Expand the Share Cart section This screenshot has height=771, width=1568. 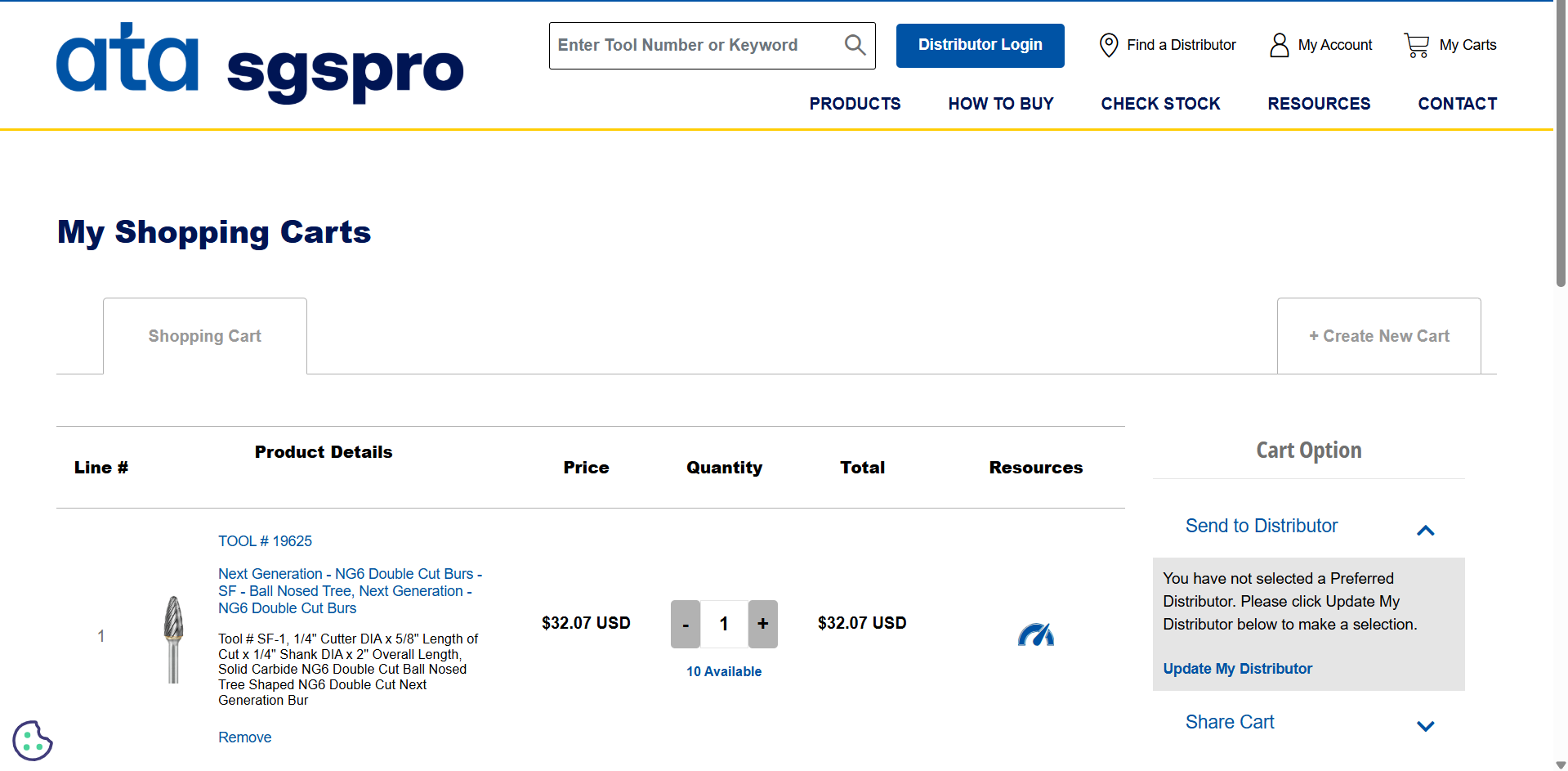point(1425,726)
